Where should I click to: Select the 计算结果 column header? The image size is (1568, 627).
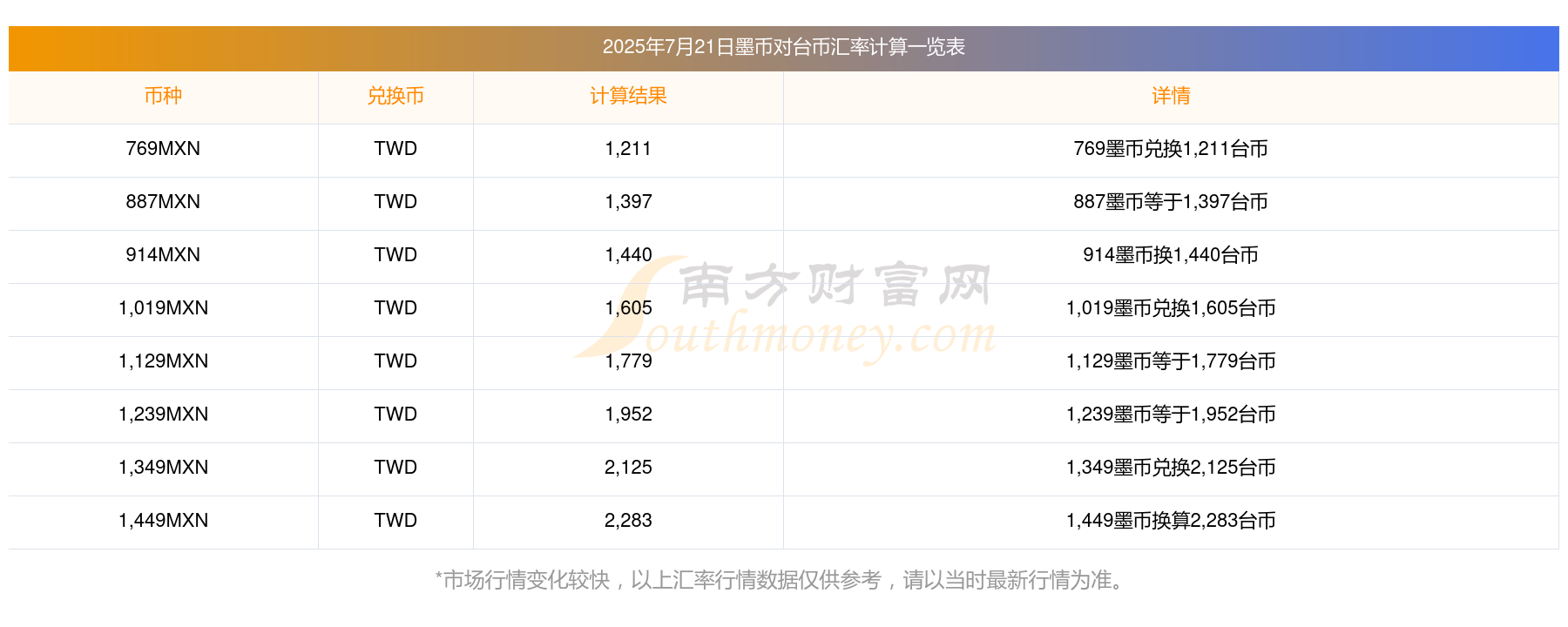tap(628, 96)
